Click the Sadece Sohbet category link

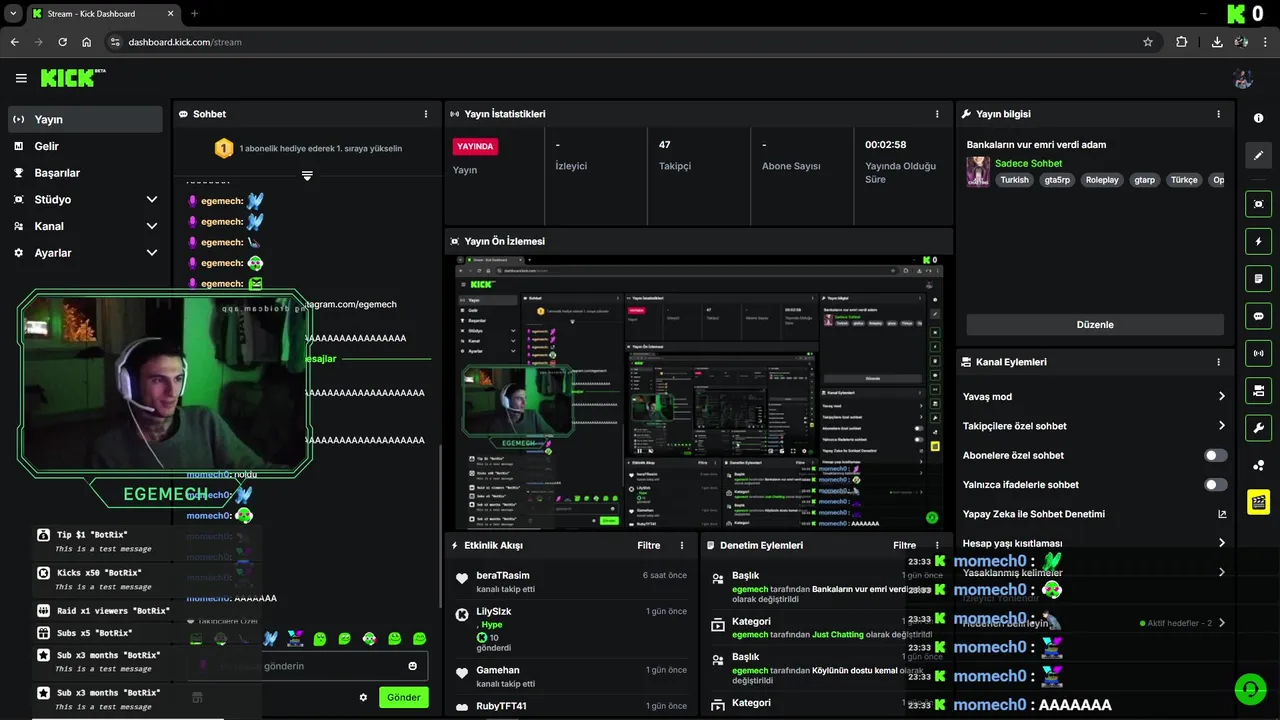click(1028, 163)
